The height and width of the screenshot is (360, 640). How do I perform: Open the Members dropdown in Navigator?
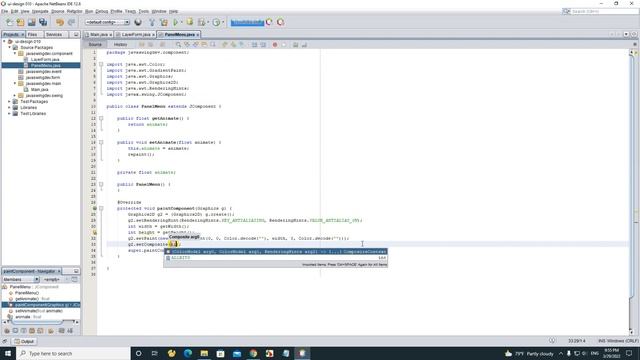tap(20, 279)
